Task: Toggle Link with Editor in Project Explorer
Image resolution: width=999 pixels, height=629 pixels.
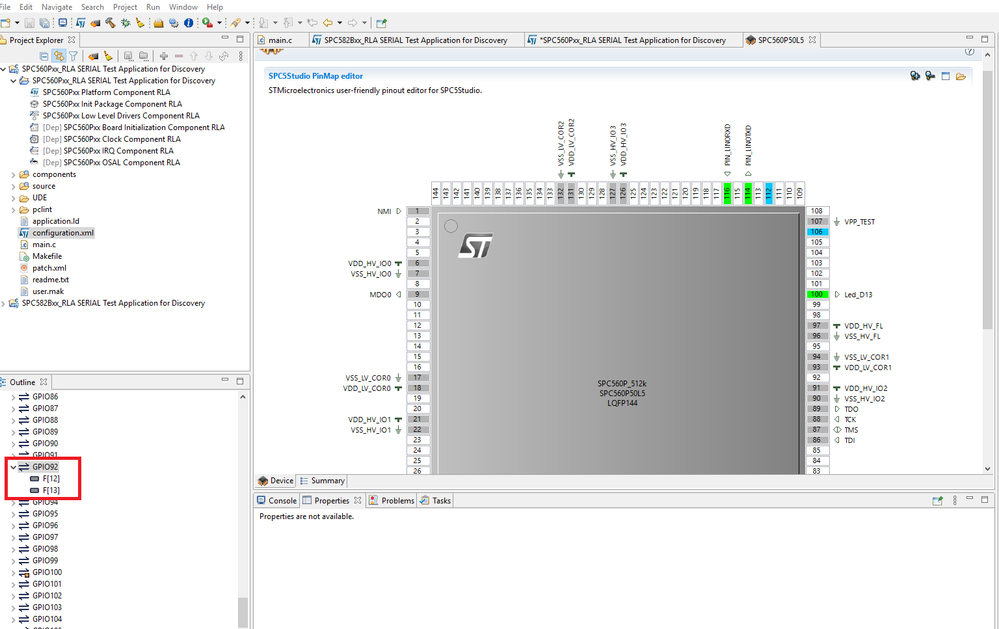Action: pyautogui.click(x=59, y=56)
